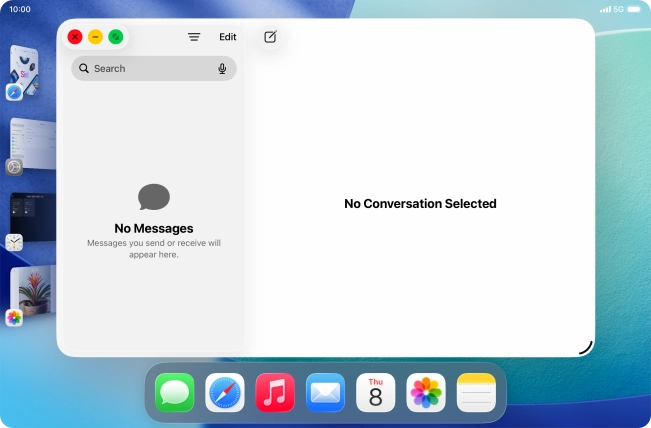Launch Safari from the dock
651x428 pixels.
tap(225, 392)
